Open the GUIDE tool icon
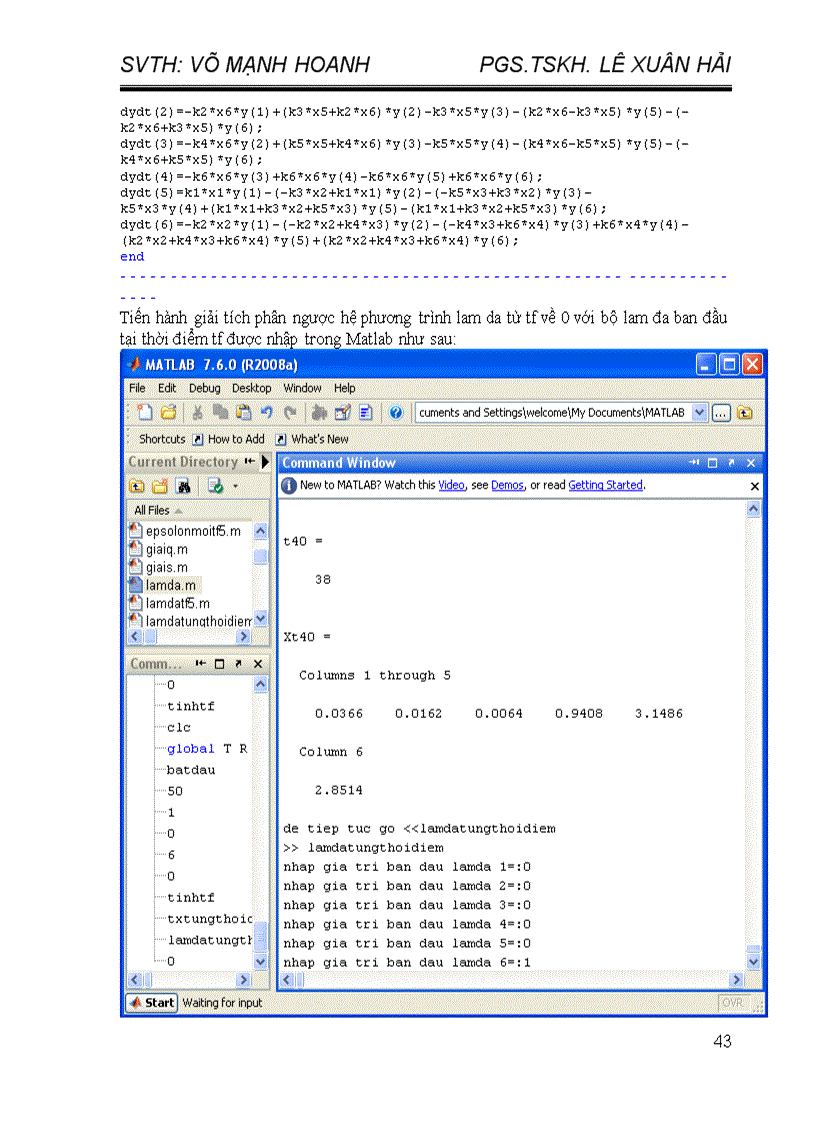Viewport: 816px width, 1123px height. 342,412
